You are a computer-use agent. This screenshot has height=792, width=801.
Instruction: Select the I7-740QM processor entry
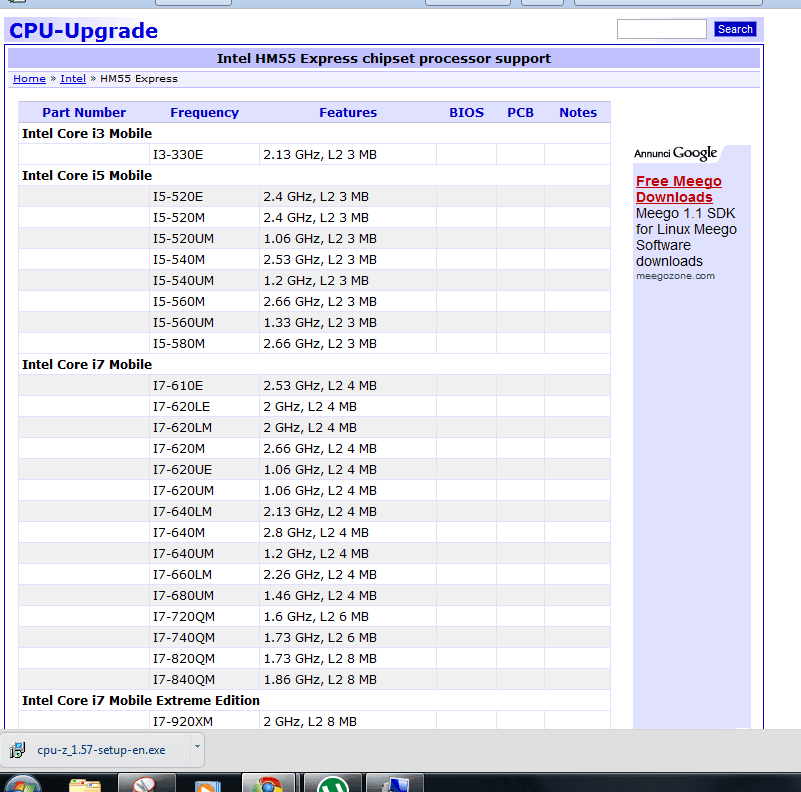184,637
